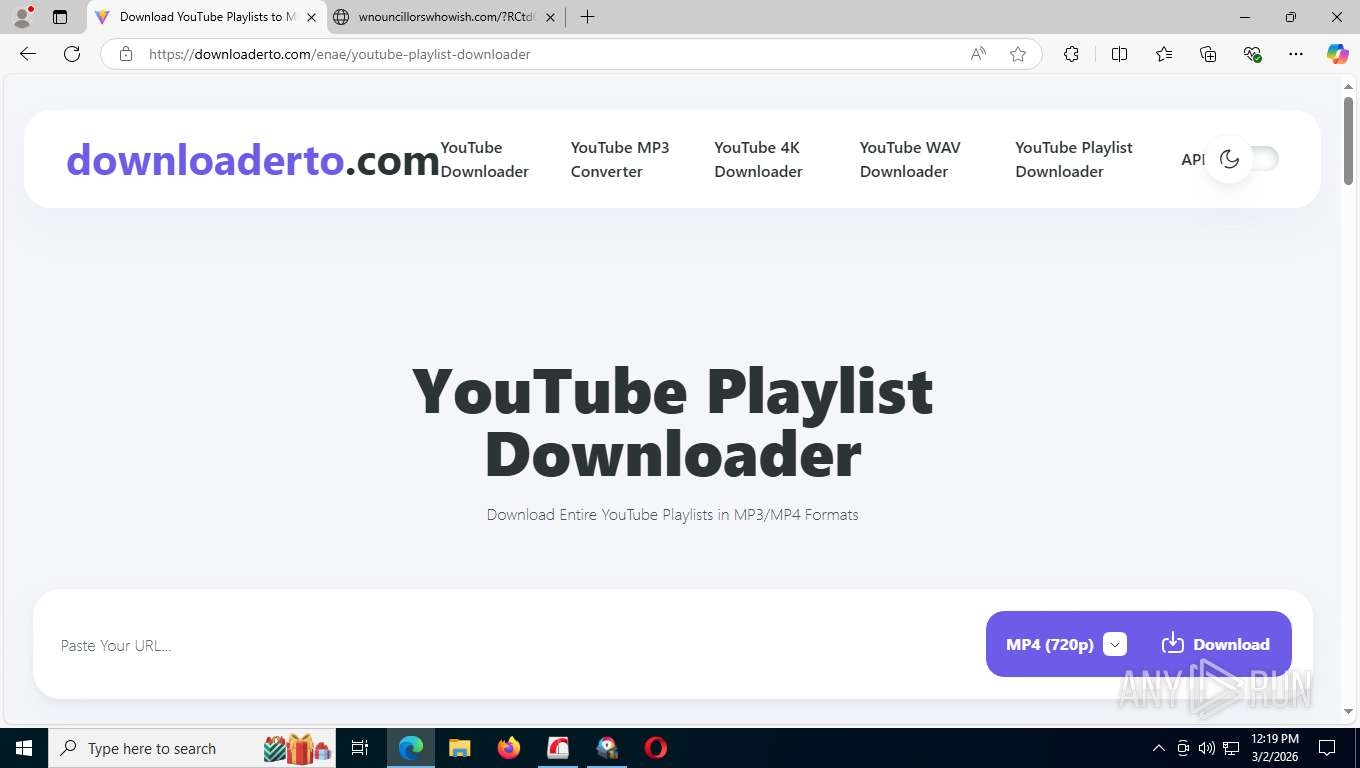Open YouTube MP3 Converter nav link
Image resolution: width=1360 pixels, height=768 pixels.
click(620, 159)
